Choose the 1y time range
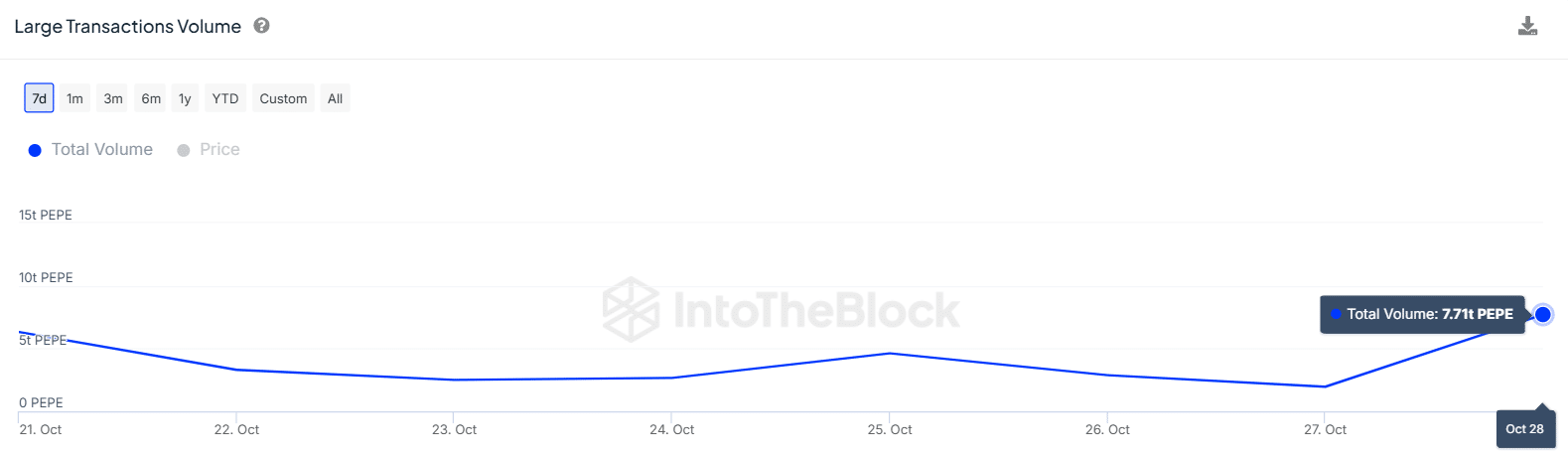Viewport: 1568px width, 460px height. pyautogui.click(x=185, y=98)
